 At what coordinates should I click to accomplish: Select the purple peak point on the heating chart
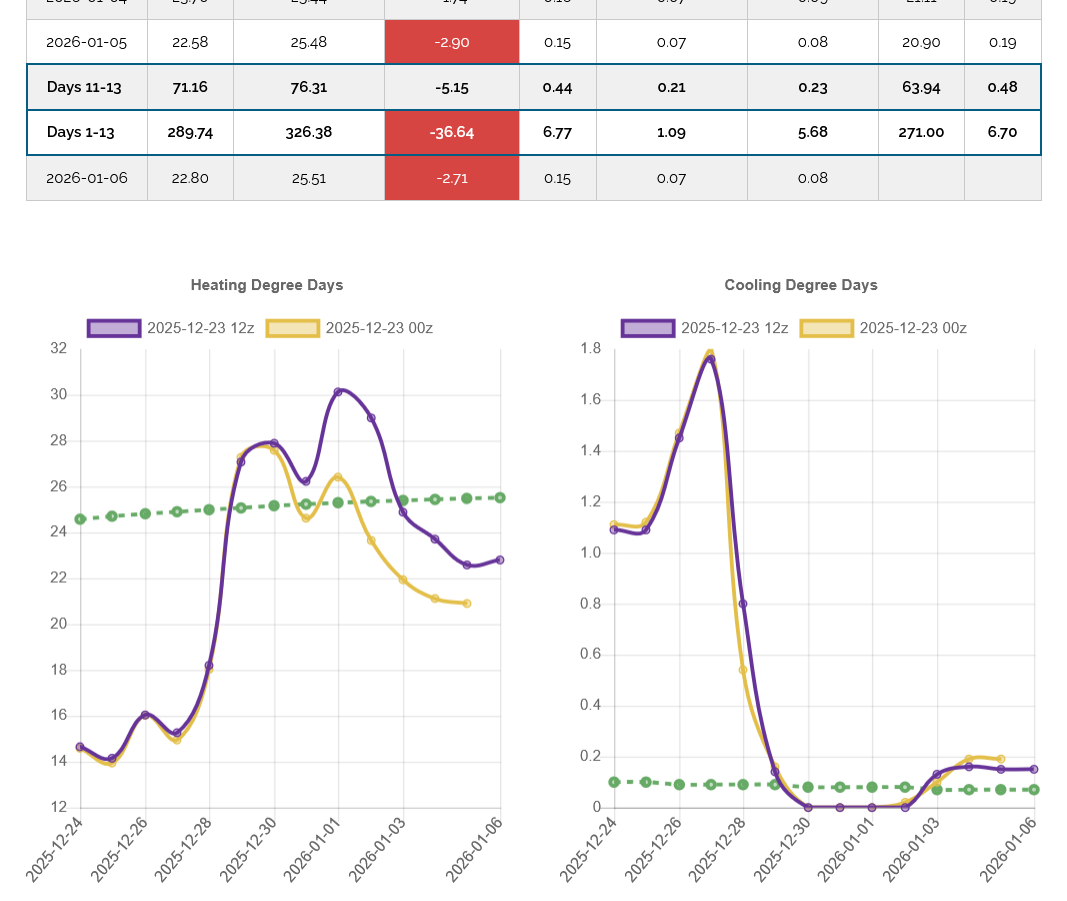(338, 391)
